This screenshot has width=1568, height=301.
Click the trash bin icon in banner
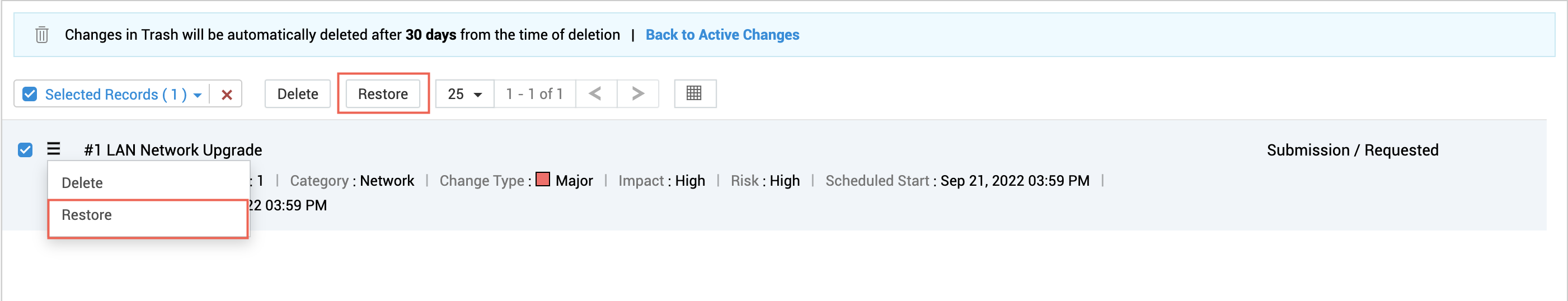coord(42,35)
